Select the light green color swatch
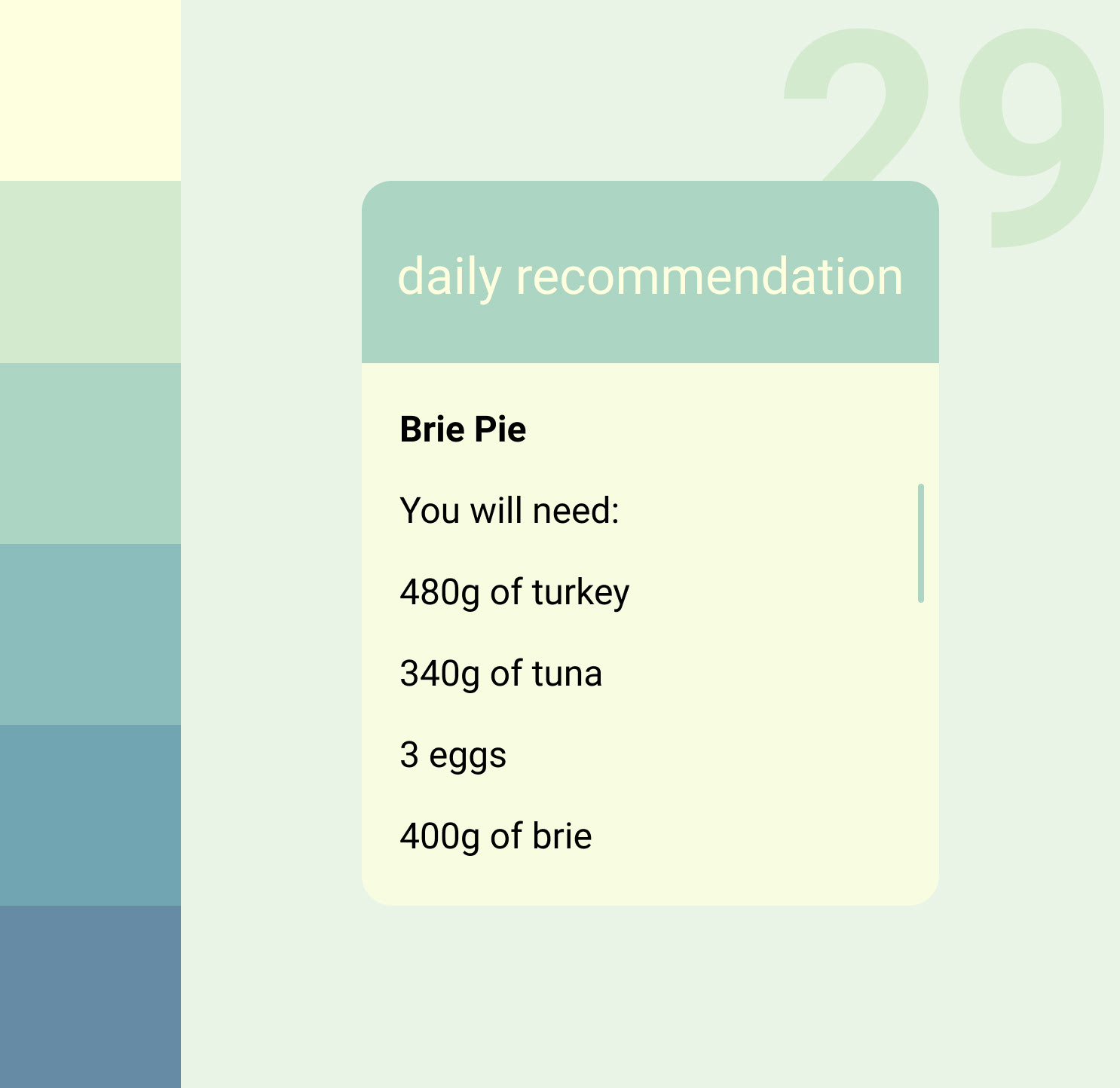The width and height of the screenshot is (1120, 1088). pyautogui.click(x=90, y=272)
